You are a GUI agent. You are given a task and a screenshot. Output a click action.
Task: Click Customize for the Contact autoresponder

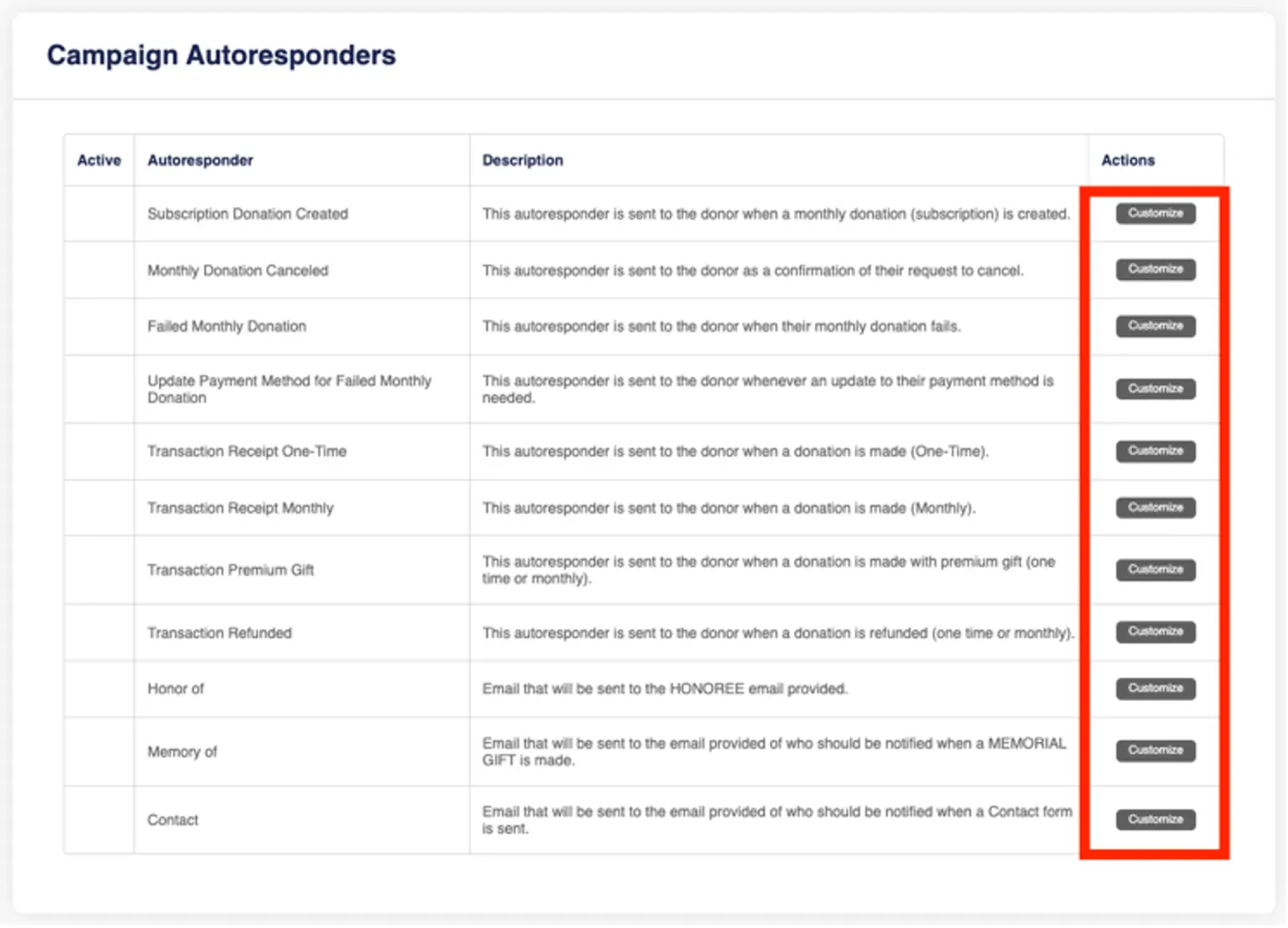tap(1155, 819)
